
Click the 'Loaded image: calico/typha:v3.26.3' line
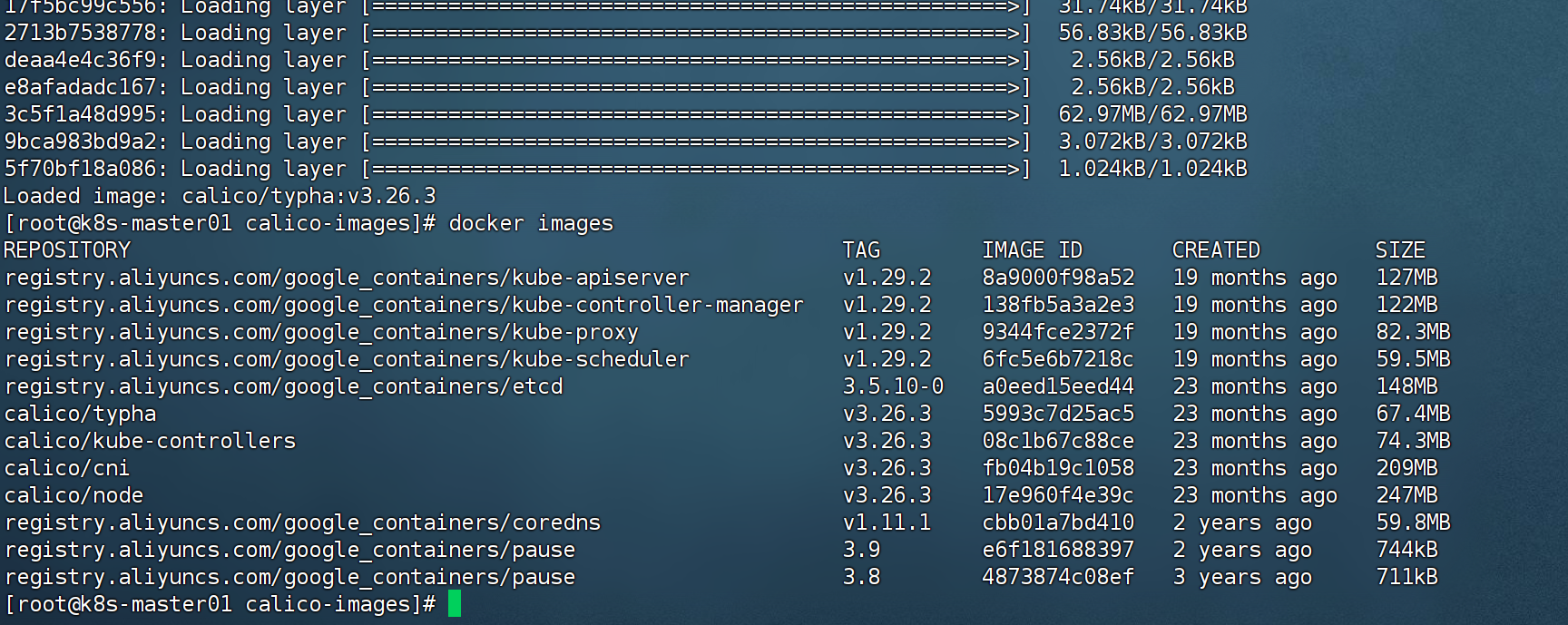click(x=220, y=196)
